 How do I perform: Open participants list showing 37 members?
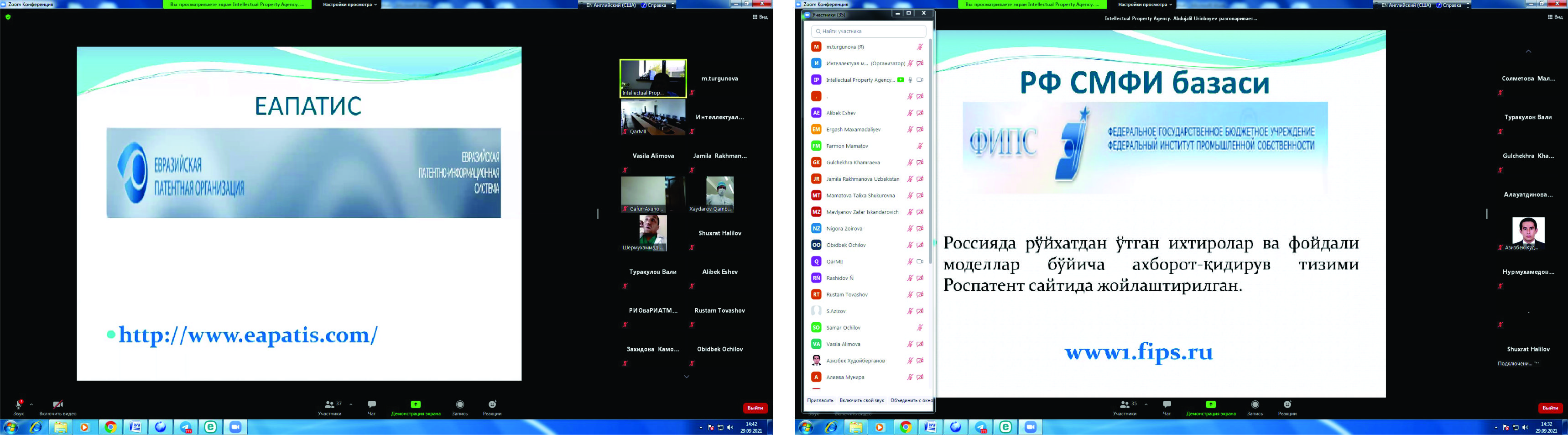coord(330,405)
